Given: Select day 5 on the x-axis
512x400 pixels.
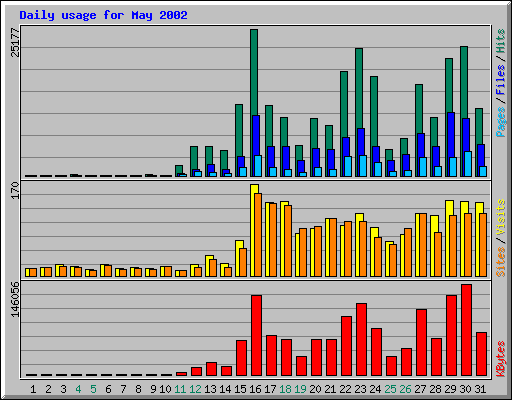Looking at the screenshot, I should click(x=93, y=389).
